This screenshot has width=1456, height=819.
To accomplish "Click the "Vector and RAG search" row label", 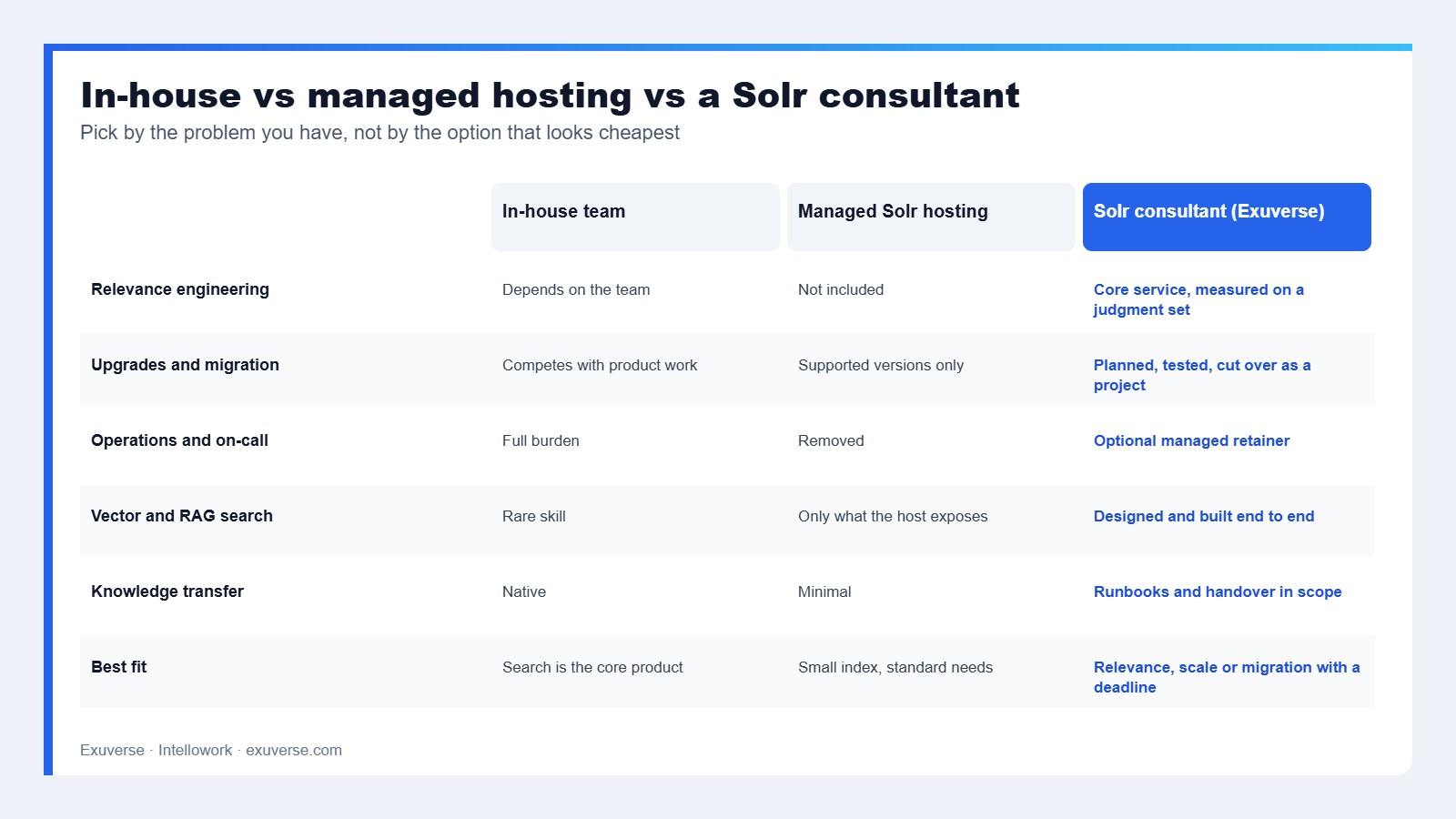I will click(x=182, y=516).
